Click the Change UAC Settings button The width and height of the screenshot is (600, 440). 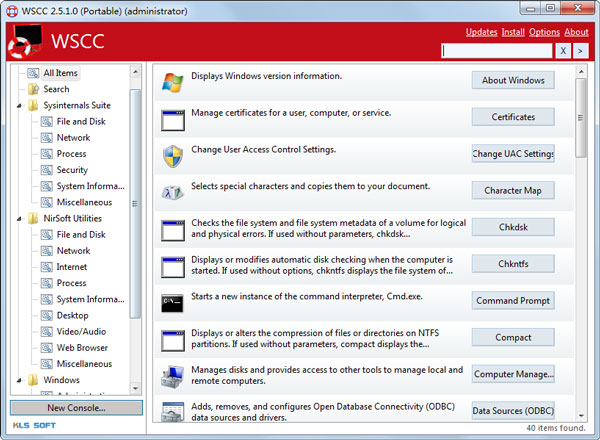point(513,153)
